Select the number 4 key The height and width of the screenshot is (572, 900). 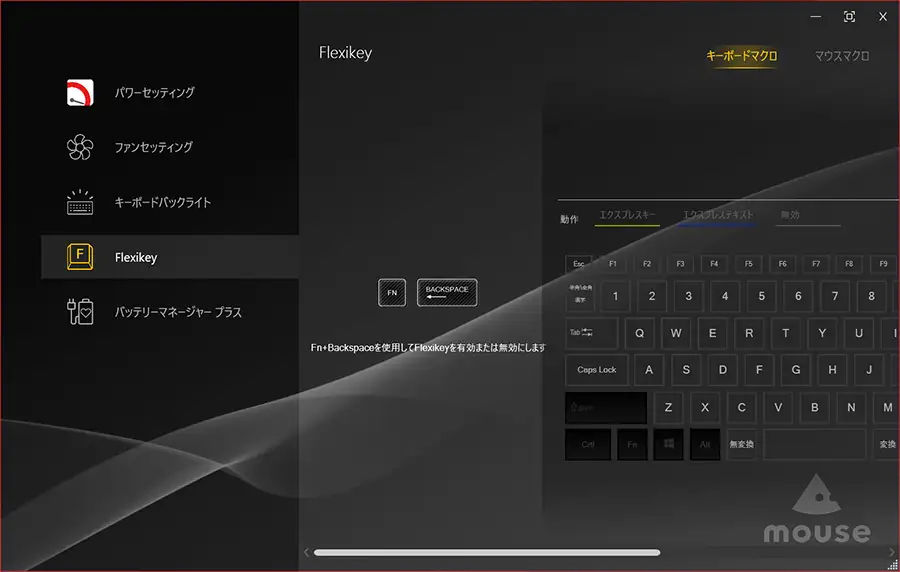725,296
